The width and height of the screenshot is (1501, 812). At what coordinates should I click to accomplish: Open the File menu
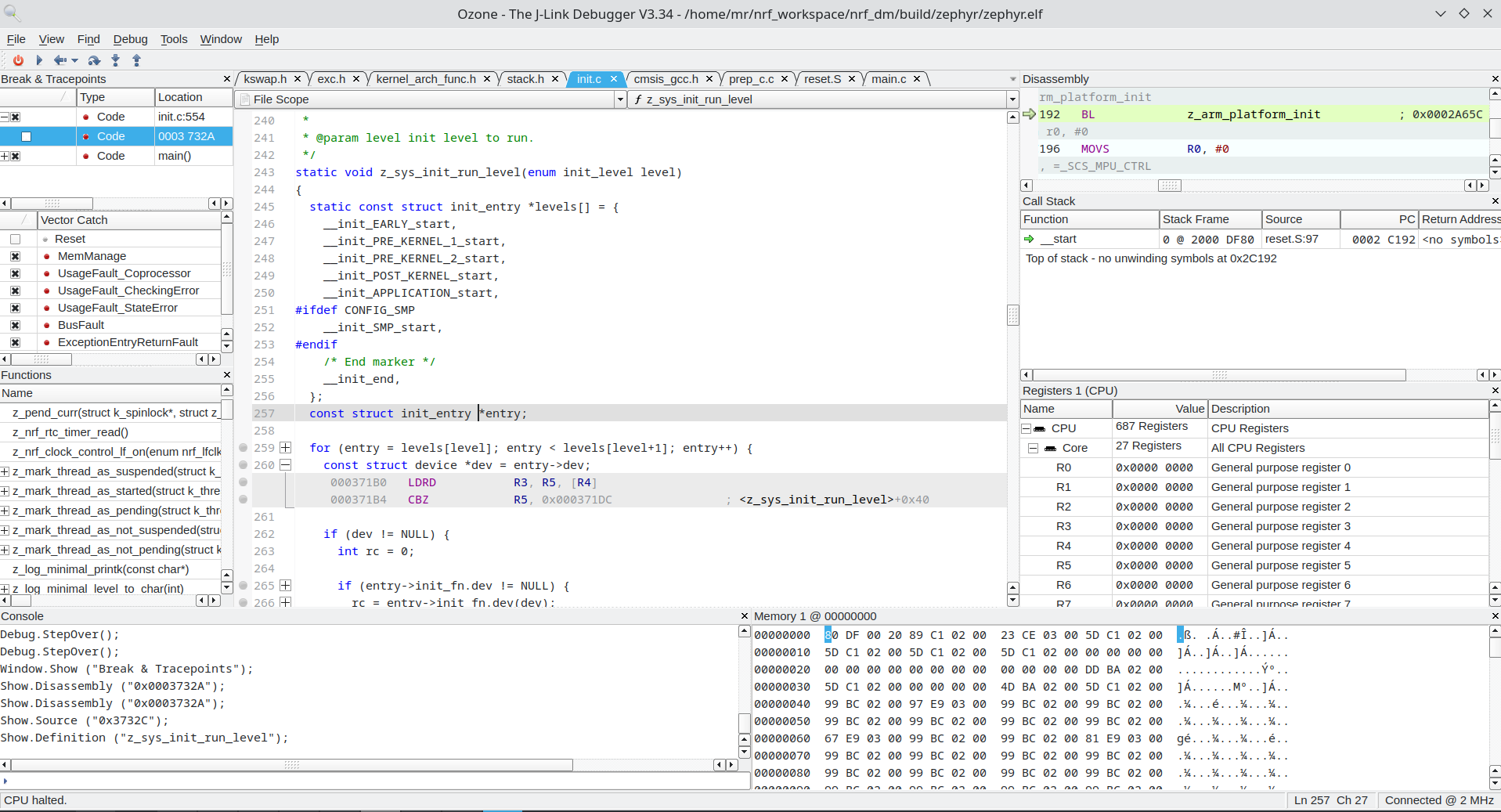click(x=16, y=39)
